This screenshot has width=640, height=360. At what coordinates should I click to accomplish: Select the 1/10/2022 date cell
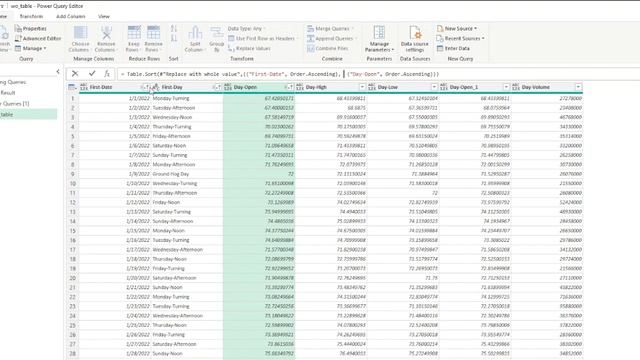click(115, 183)
